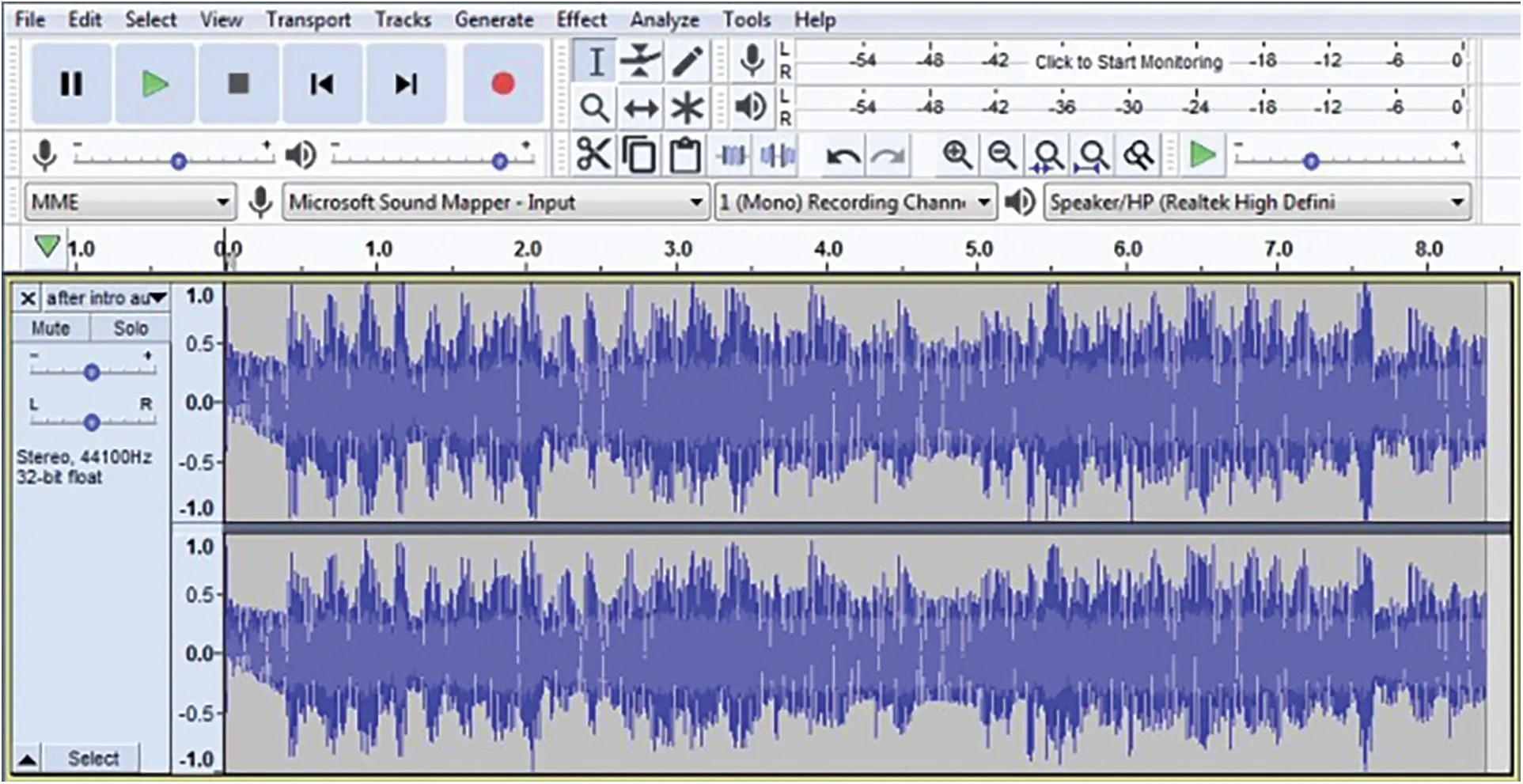Image resolution: width=1523 pixels, height=784 pixels.
Task: Open the Speaker/HP playback device dropdown
Action: click(x=1258, y=203)
